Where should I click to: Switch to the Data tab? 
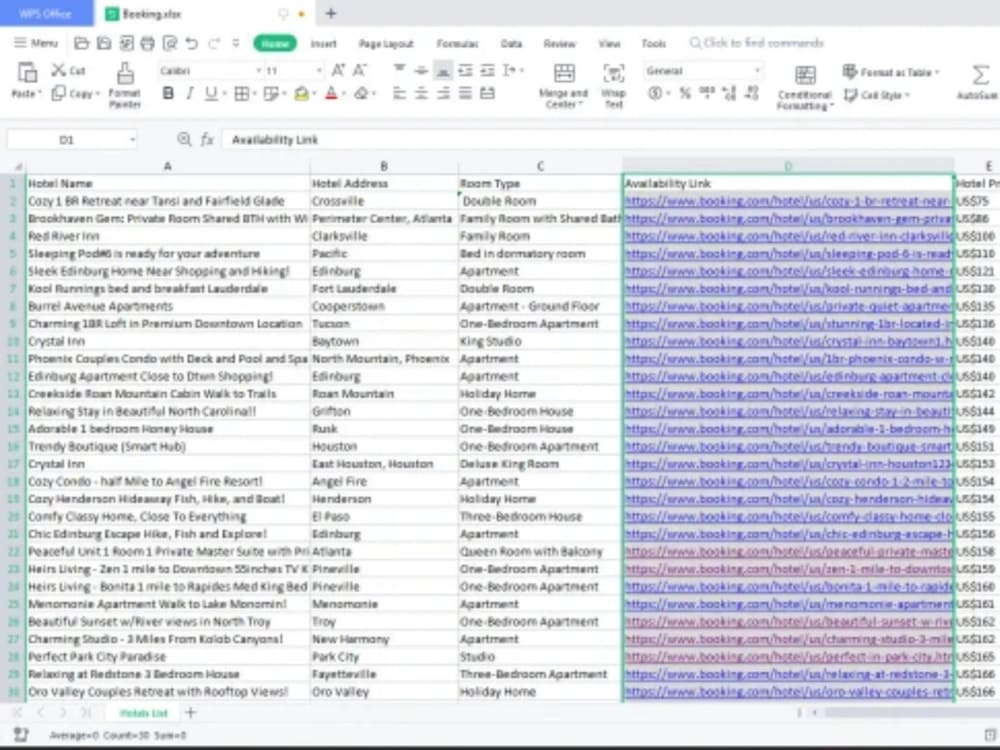[511, 43]
